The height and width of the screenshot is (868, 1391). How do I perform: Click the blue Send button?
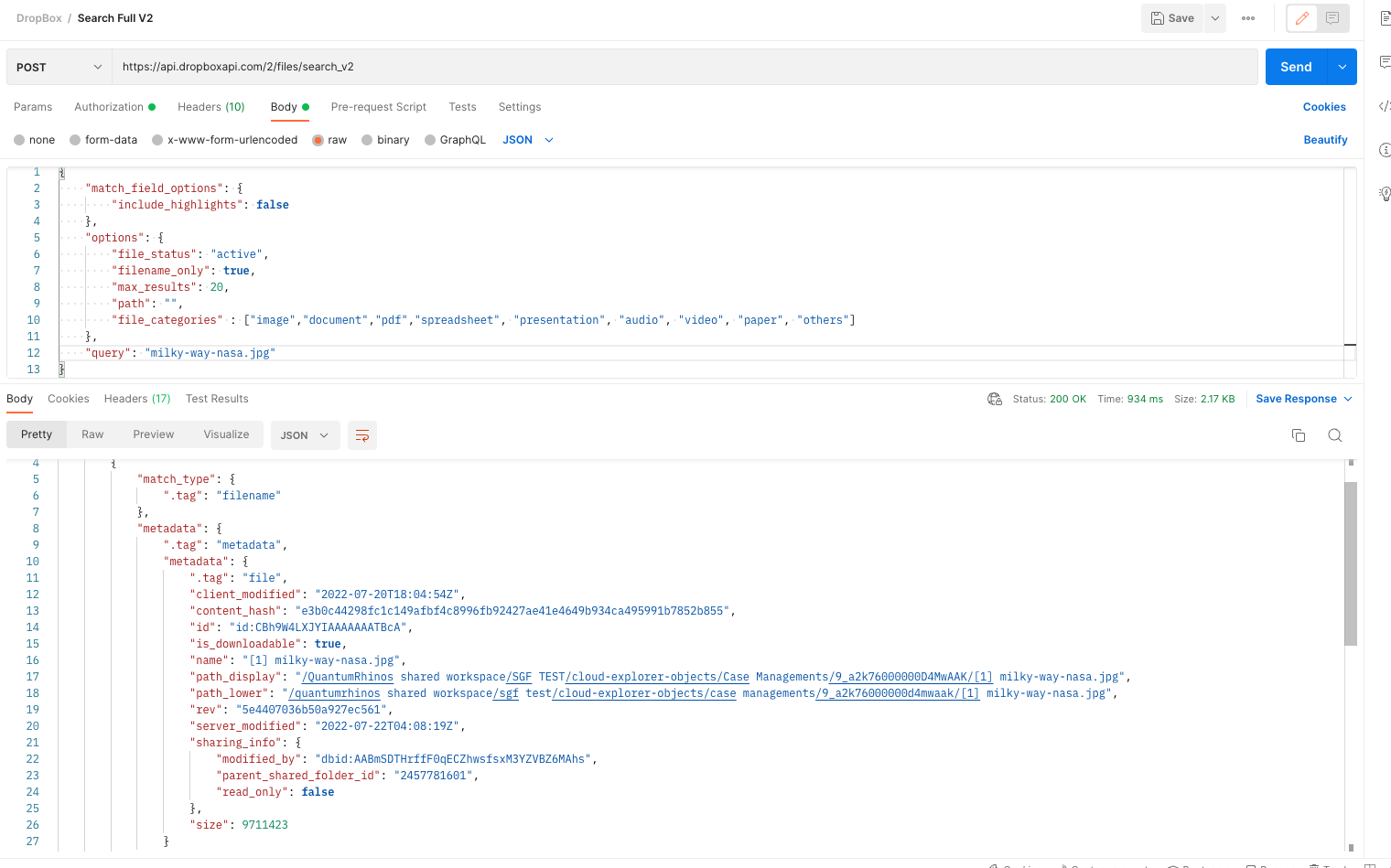coord(1297,67)
